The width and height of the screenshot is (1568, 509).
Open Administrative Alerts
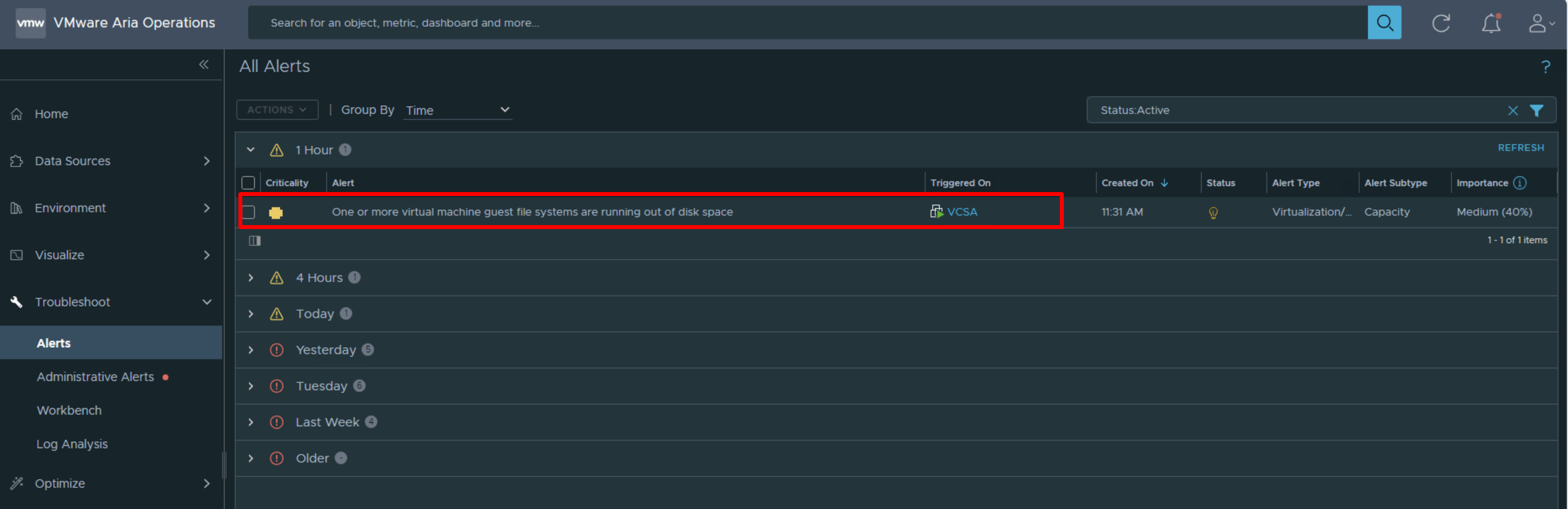point(96,377)
